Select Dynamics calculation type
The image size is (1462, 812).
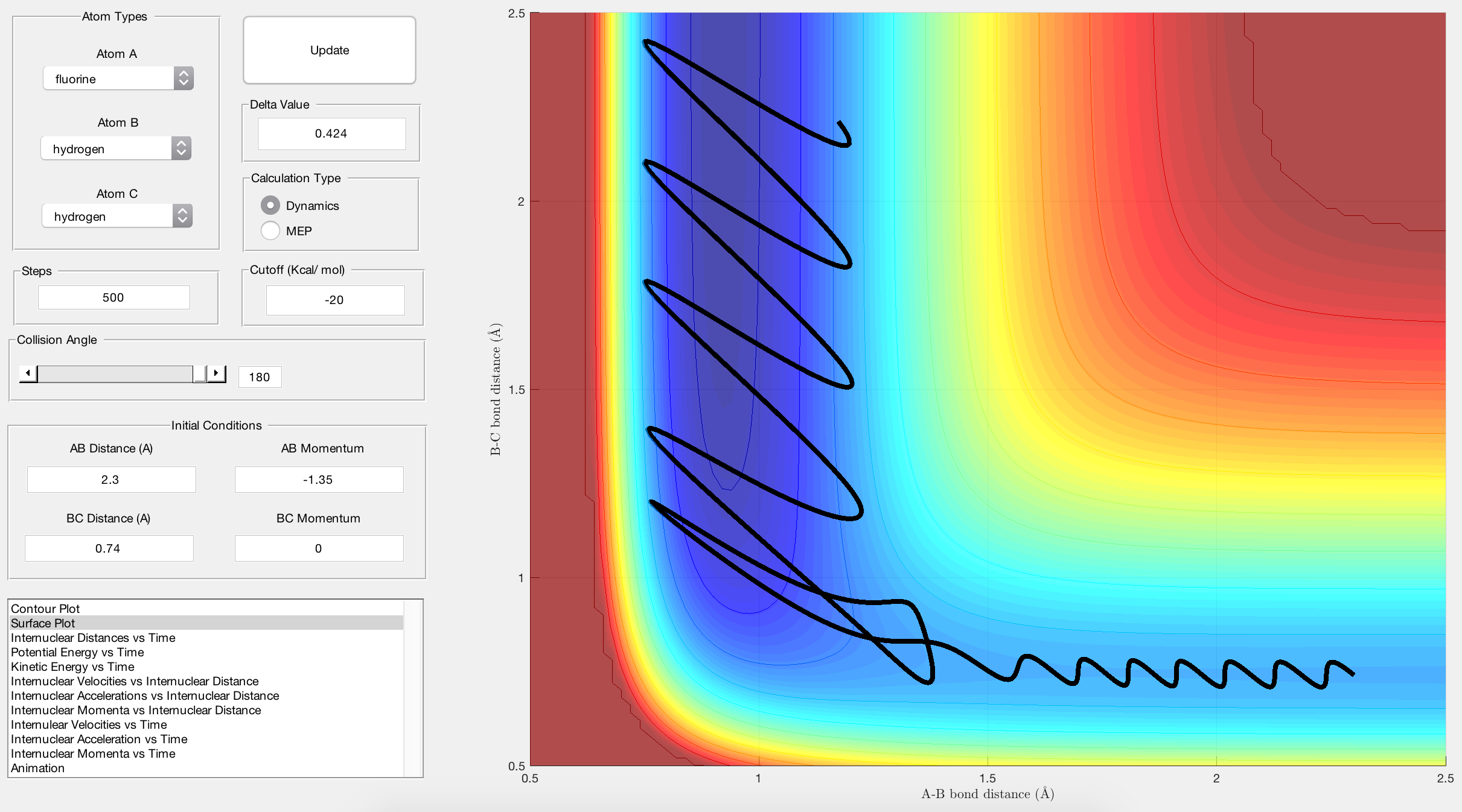point(270,206)
